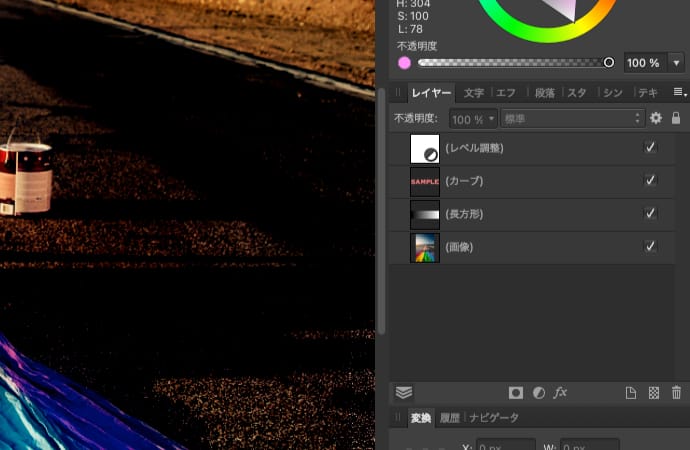The height and width of the screenshot is (450, 690).
Task: Open blend options gear icon
Action: coord(656,118)
